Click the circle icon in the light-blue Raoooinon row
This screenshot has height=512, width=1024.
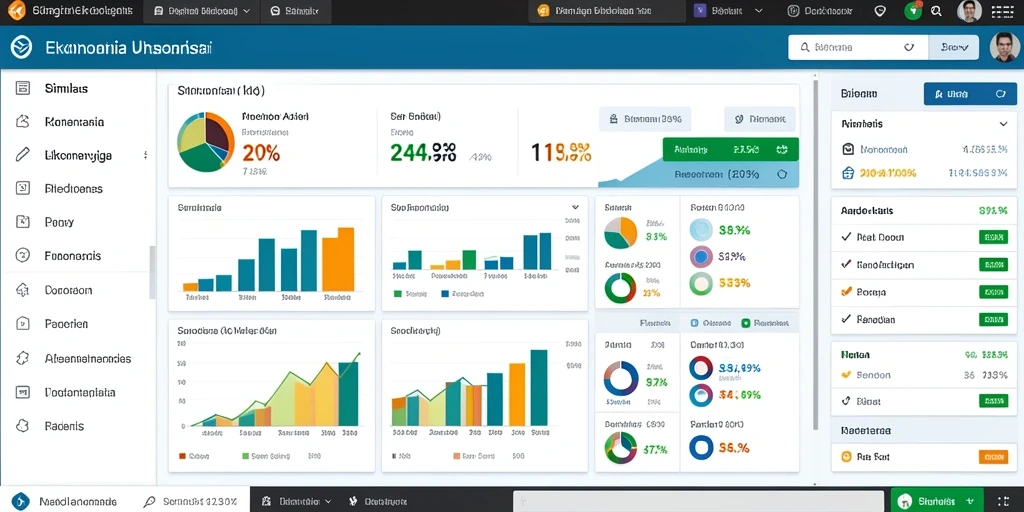782,174
